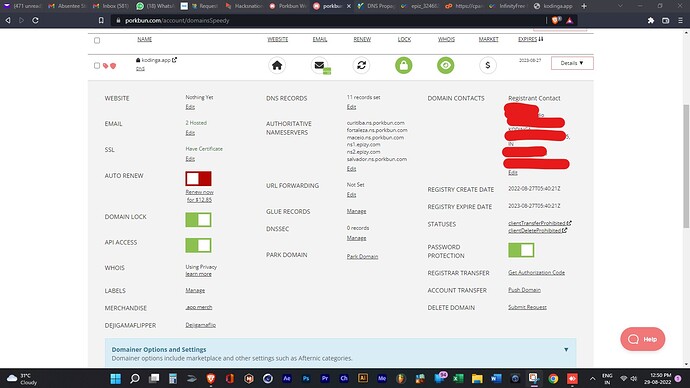Image resolution: width=690 pixels, height=388 pixels.
Task: Click the dns link under kodinga.app
Action: click(140, 69)
